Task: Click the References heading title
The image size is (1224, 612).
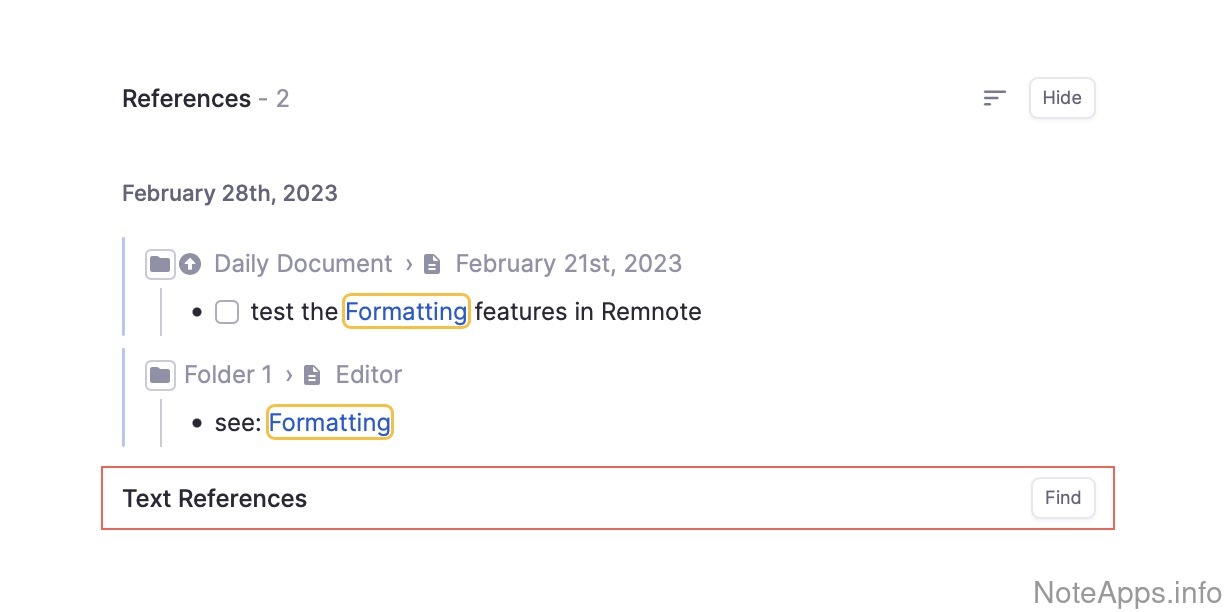Action: point(186,99)
